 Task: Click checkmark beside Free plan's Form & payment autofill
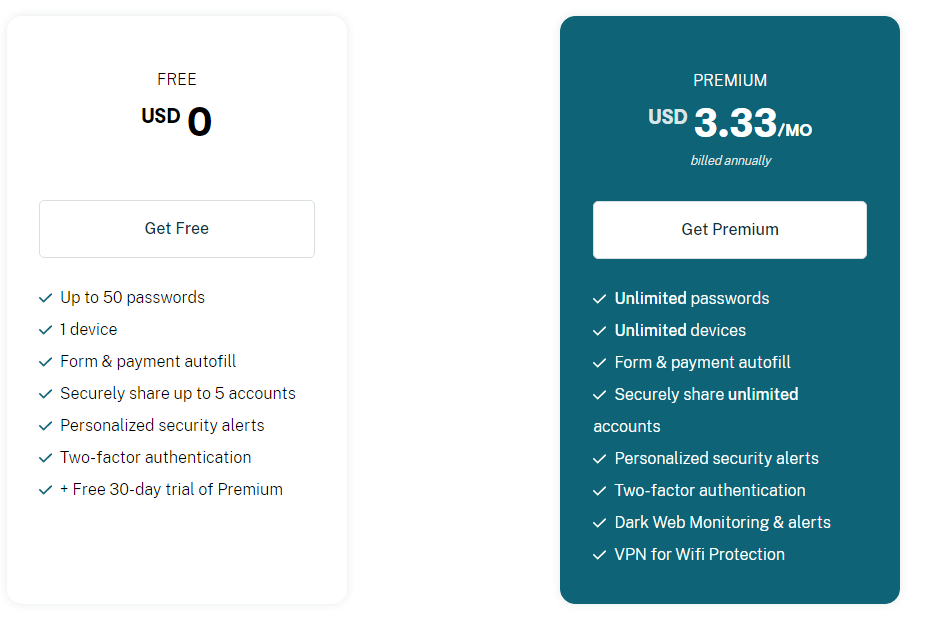coord(45,362)
